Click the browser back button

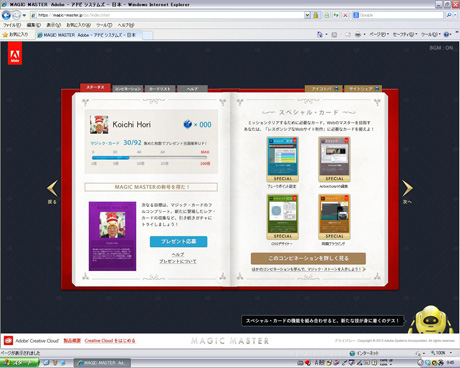6,15
